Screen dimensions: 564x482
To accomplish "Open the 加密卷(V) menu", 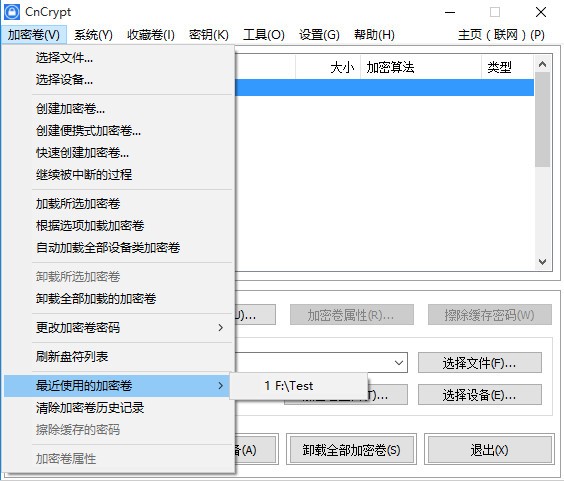I will (34, 35).
